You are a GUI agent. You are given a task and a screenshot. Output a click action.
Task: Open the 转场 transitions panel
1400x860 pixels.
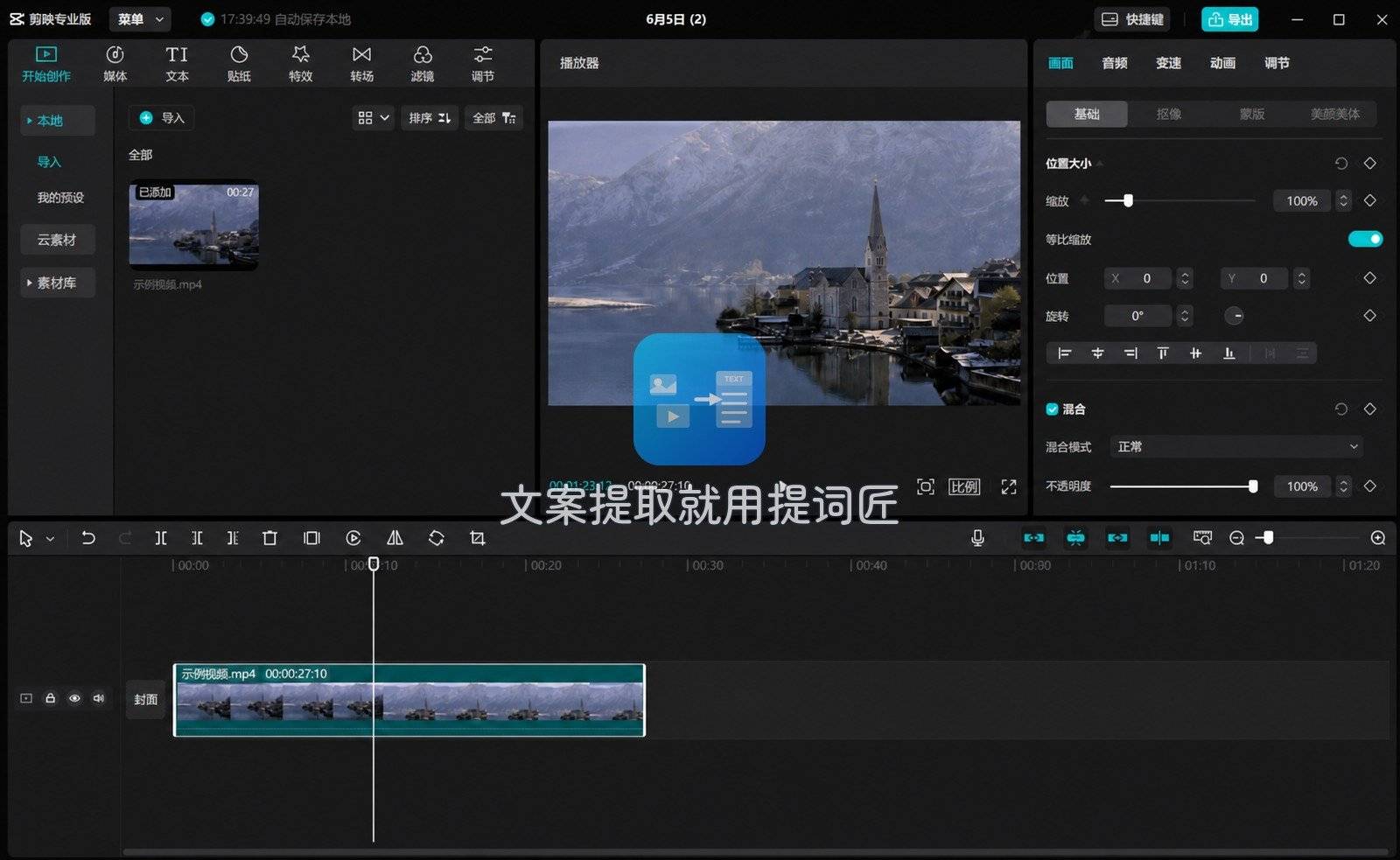click(361, 64)
